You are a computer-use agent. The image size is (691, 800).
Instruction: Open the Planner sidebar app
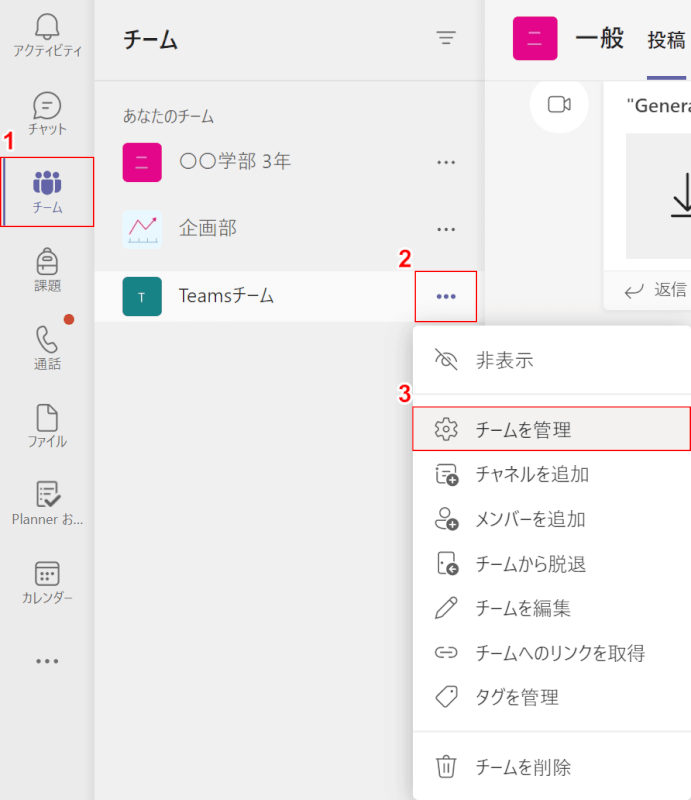click(47, 504)
